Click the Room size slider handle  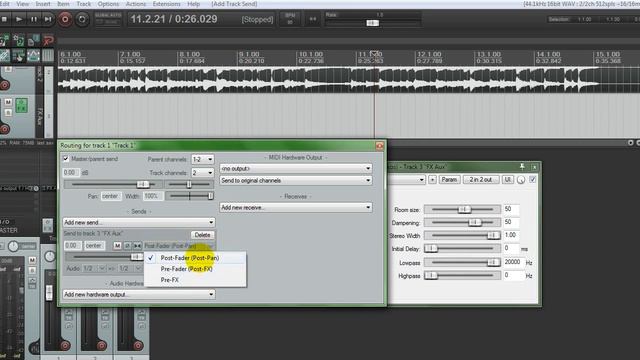(x=464, y=209)
